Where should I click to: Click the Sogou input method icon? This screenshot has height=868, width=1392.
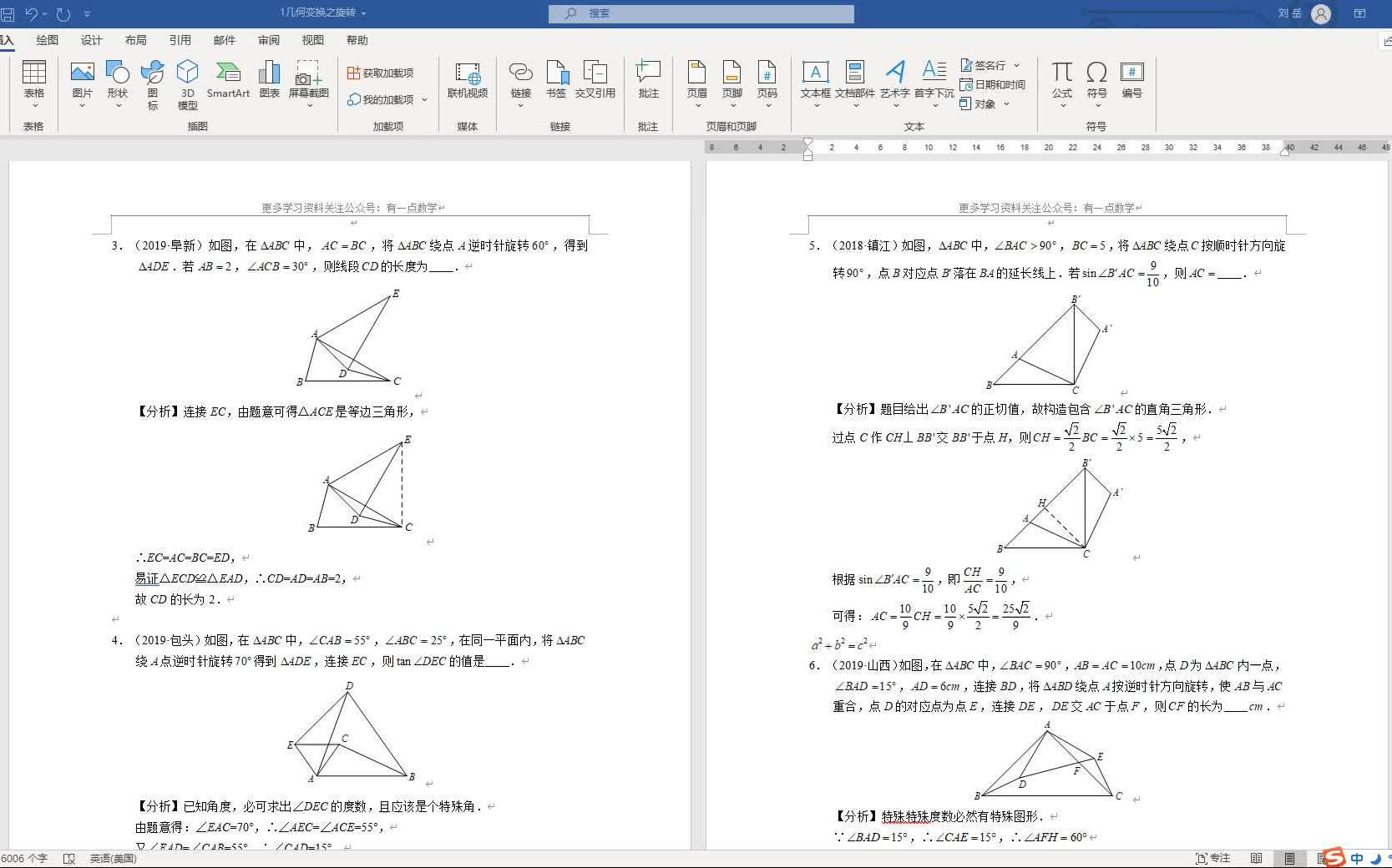pyautogui.click(x=1334, y=858)
